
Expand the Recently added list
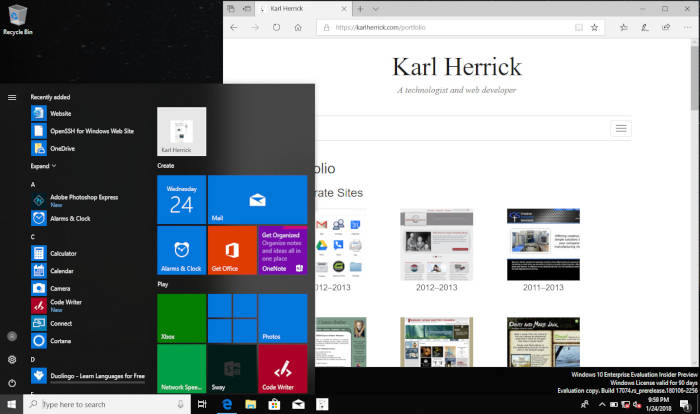tap(43, 166)
